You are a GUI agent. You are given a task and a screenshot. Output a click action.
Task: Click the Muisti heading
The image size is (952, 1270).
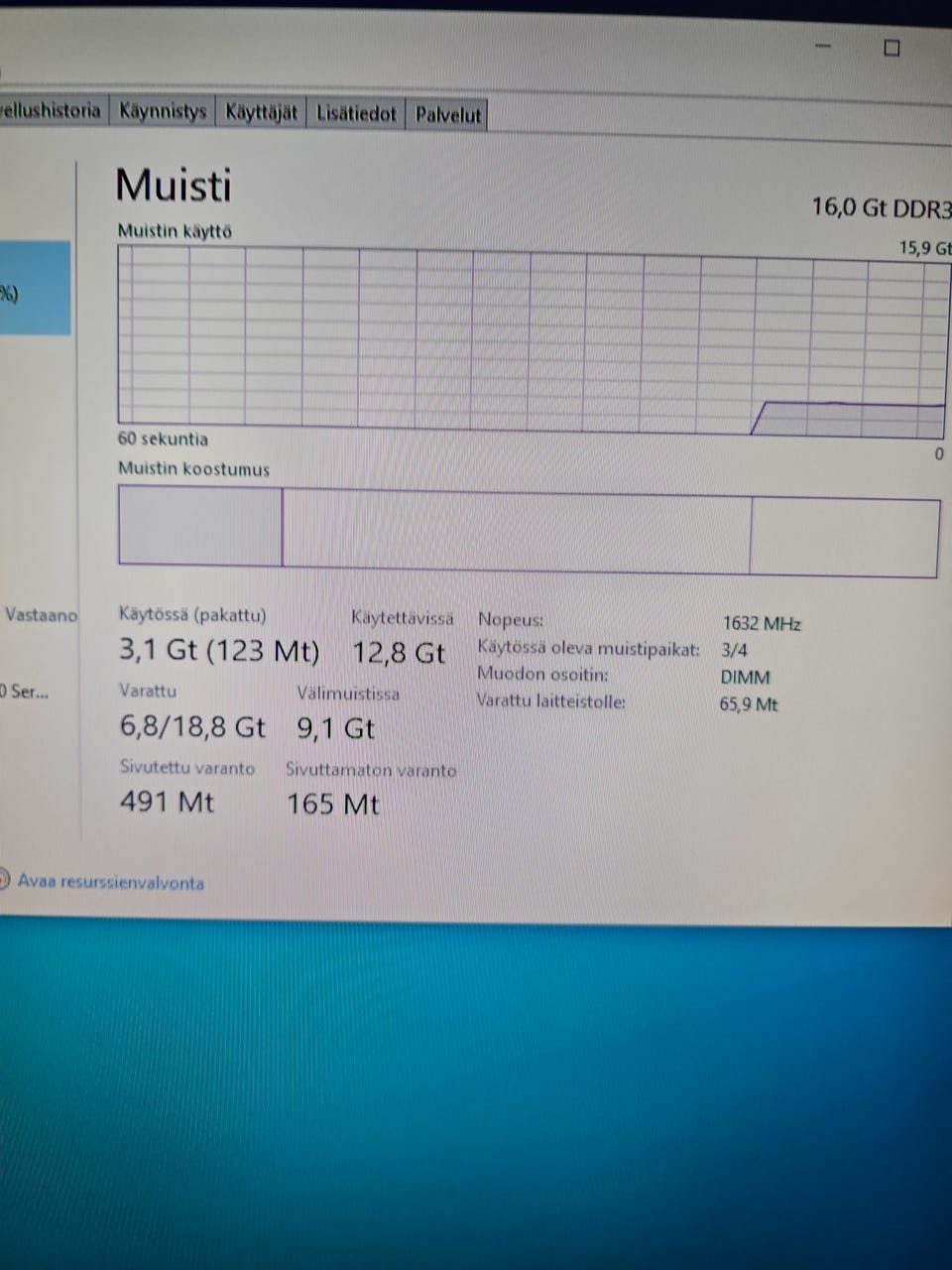coord(174,186)
